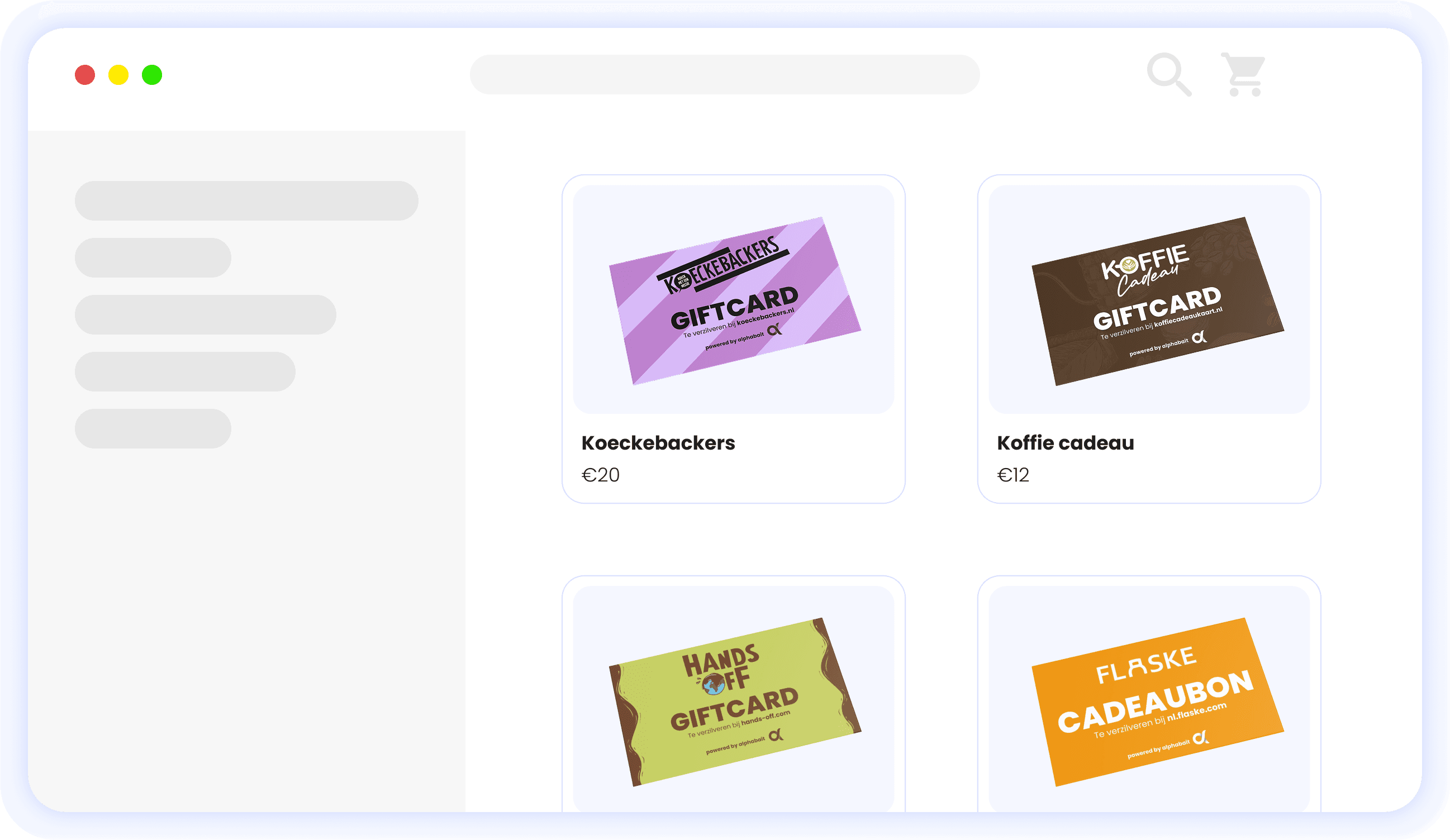
Task: Click the magnifying glass search icon
Action: click(1168, 75)
